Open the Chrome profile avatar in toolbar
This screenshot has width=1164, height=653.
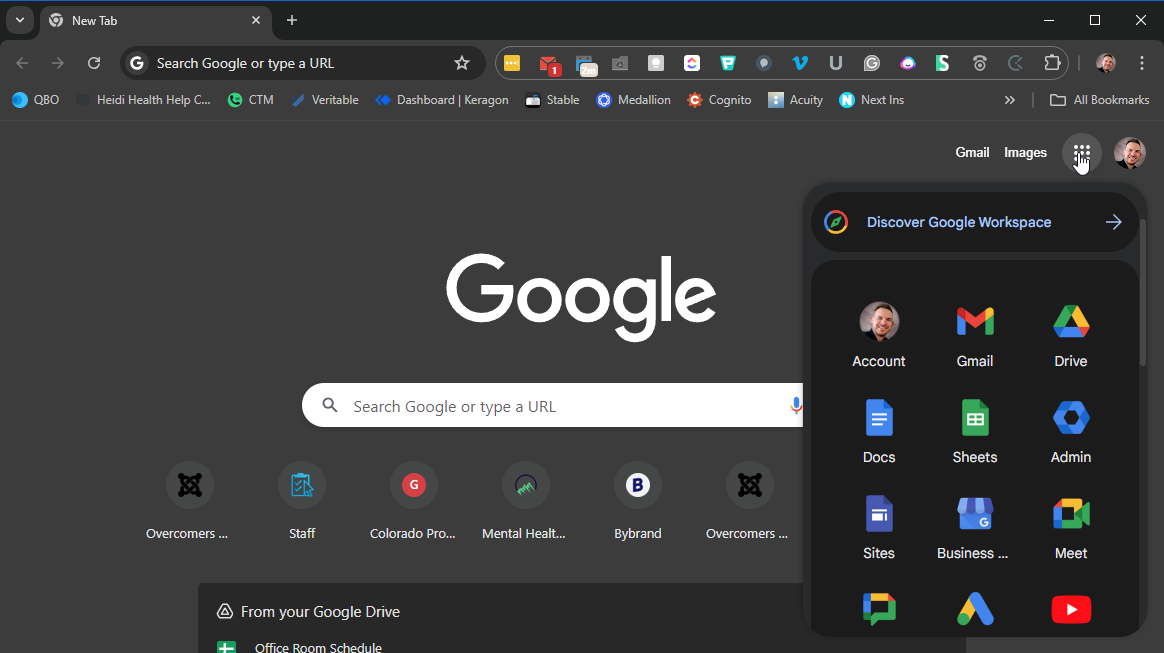click(x=1106, y=63)
